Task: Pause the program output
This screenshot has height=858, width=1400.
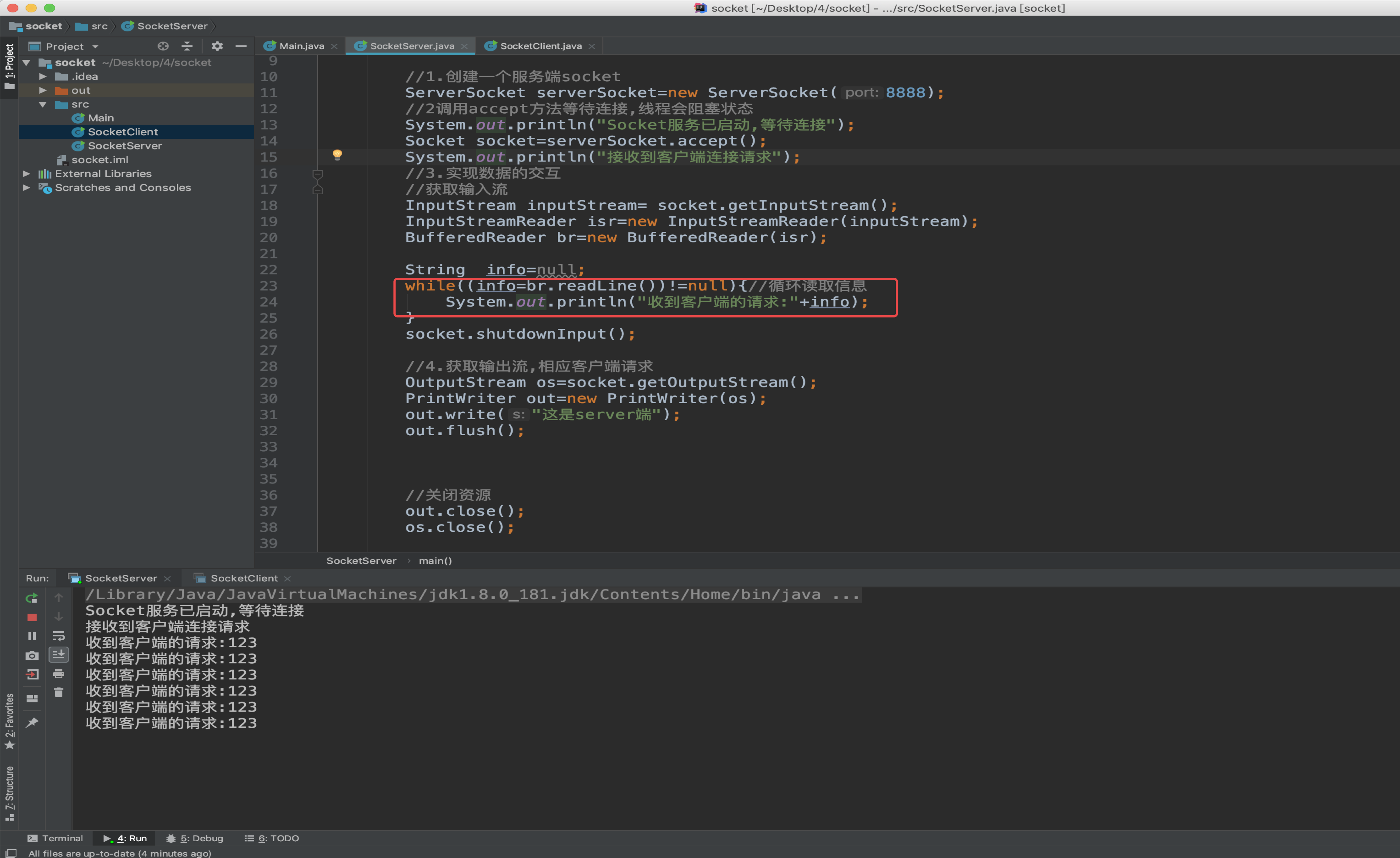Action: [32, 636]
